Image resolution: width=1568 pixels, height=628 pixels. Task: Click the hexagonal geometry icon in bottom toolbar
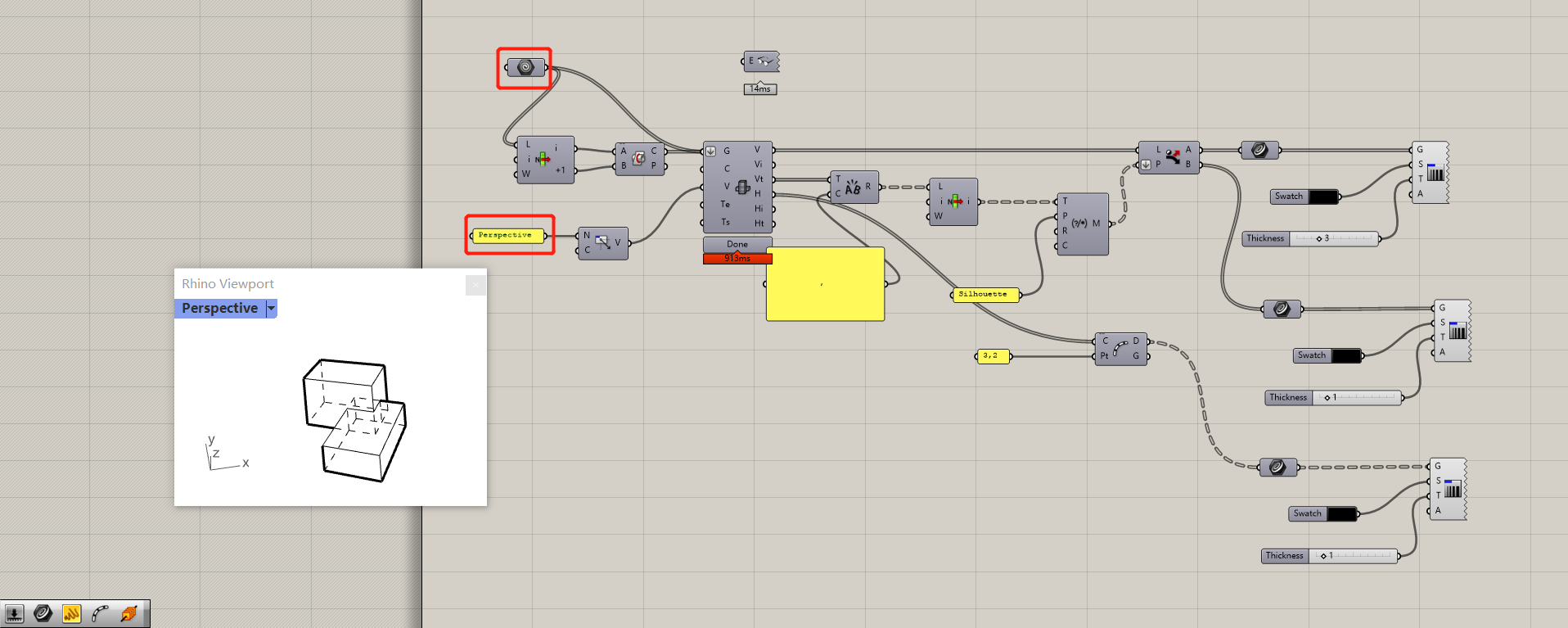click(43, 613)
